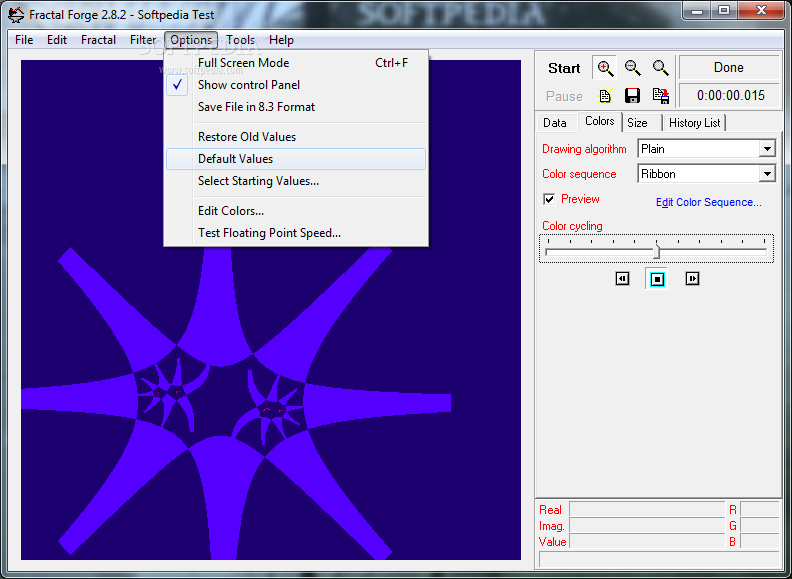Stop color cycling
792x579 pixels.
(x=657, y=278)
